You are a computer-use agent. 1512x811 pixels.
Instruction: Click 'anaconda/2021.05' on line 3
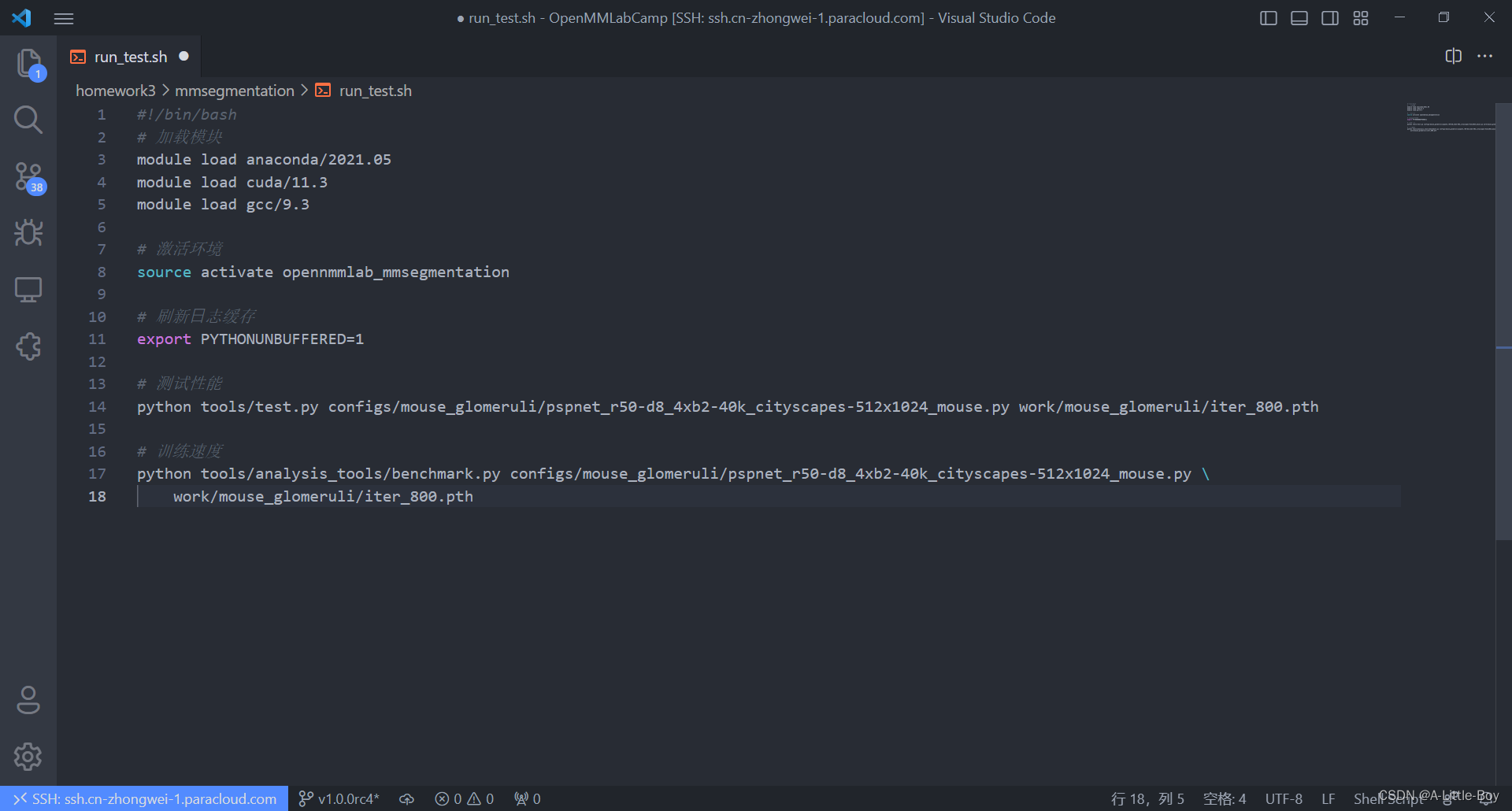pos(319,159)
